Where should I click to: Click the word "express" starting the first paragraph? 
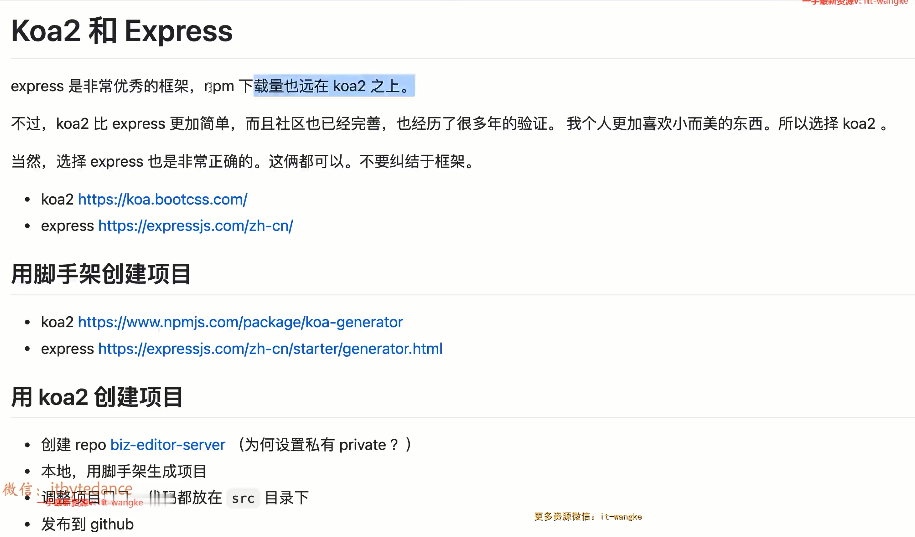click(x=37, y=86)
